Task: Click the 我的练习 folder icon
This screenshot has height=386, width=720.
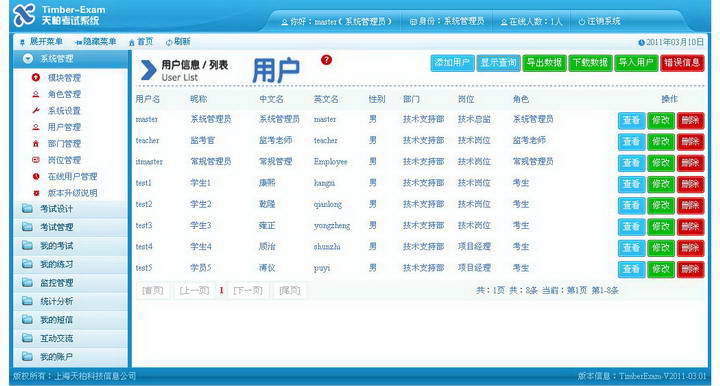Action: (x=28, y=264)
